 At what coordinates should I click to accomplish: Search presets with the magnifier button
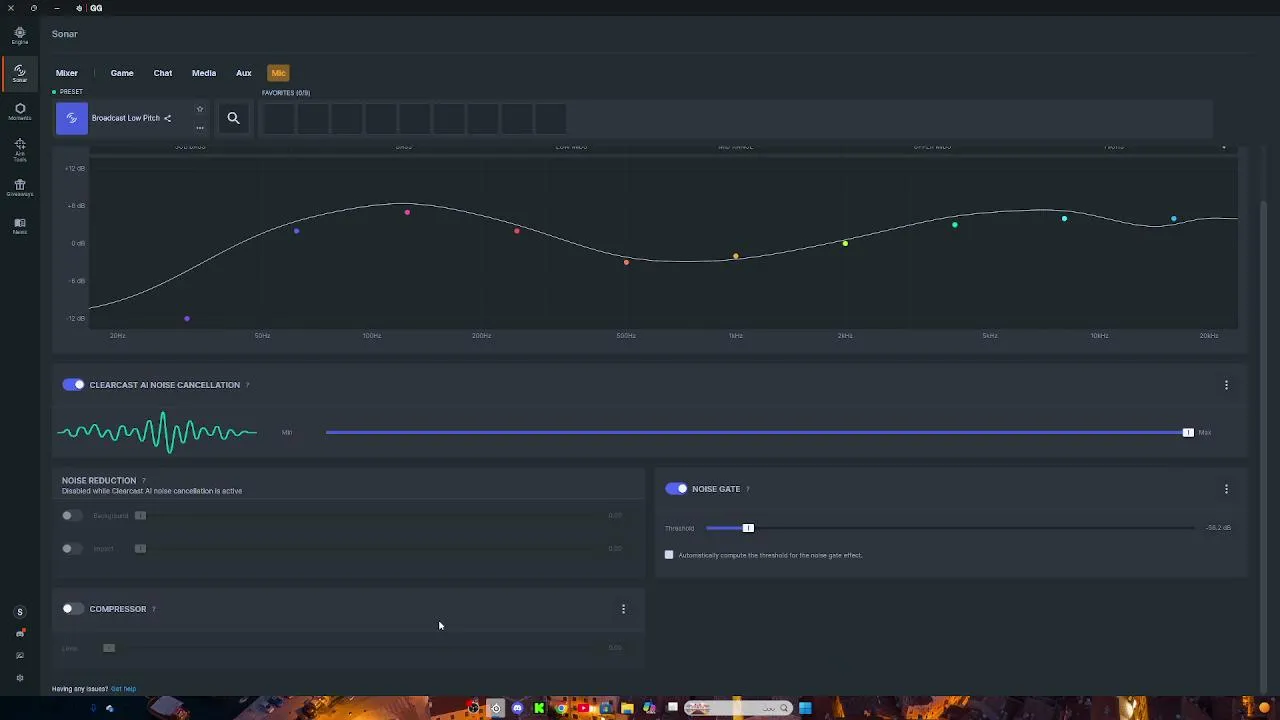click(233, 118)
